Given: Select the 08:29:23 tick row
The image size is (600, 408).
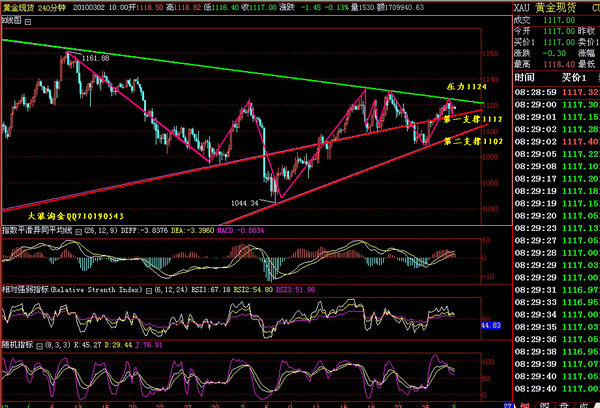Looking at the screenshot, I should tap(557, 228).
